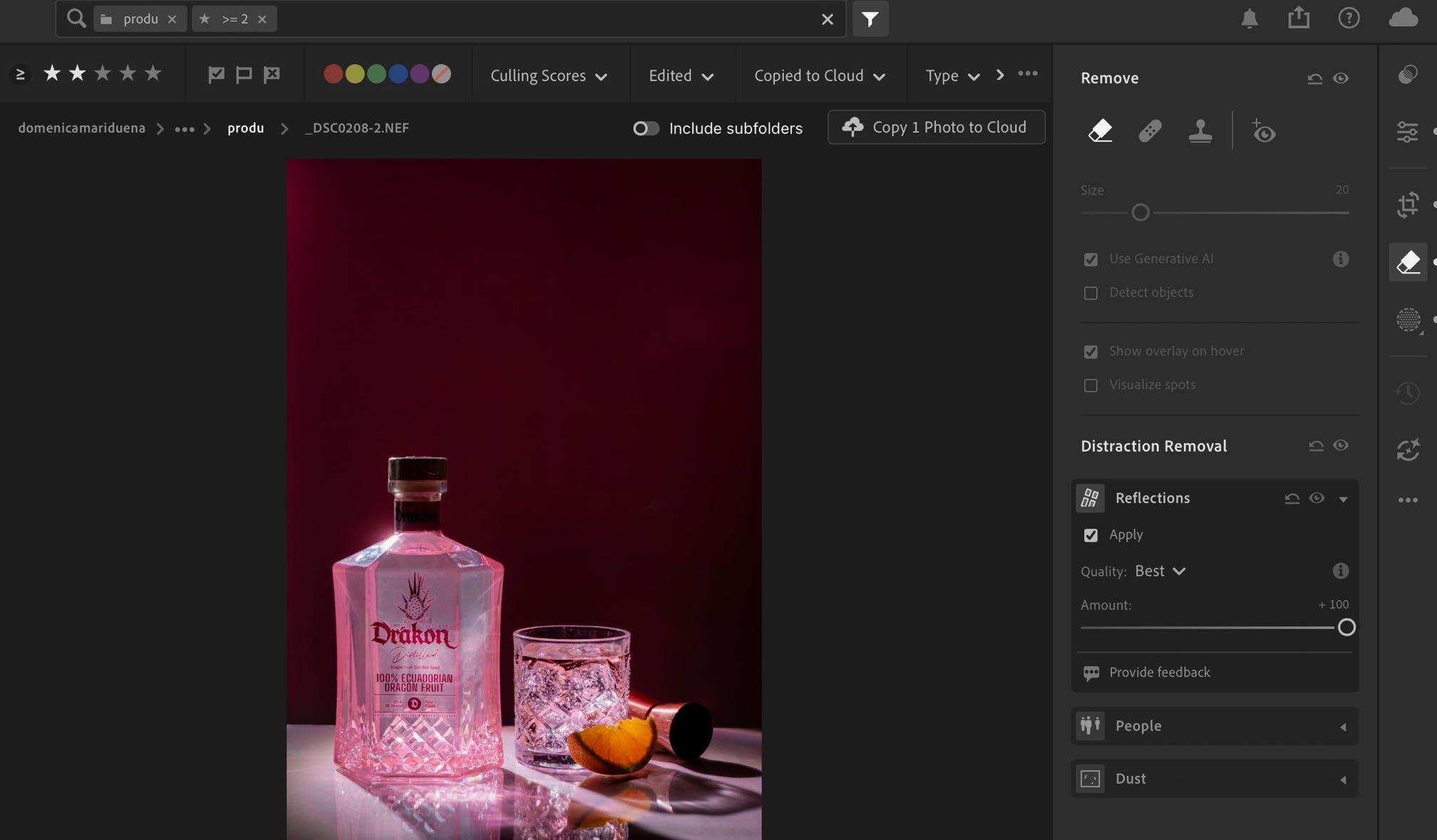The image size is (1437, 840).
Task: Open the Quality Best dropdown
Action: coord(1160,571)
